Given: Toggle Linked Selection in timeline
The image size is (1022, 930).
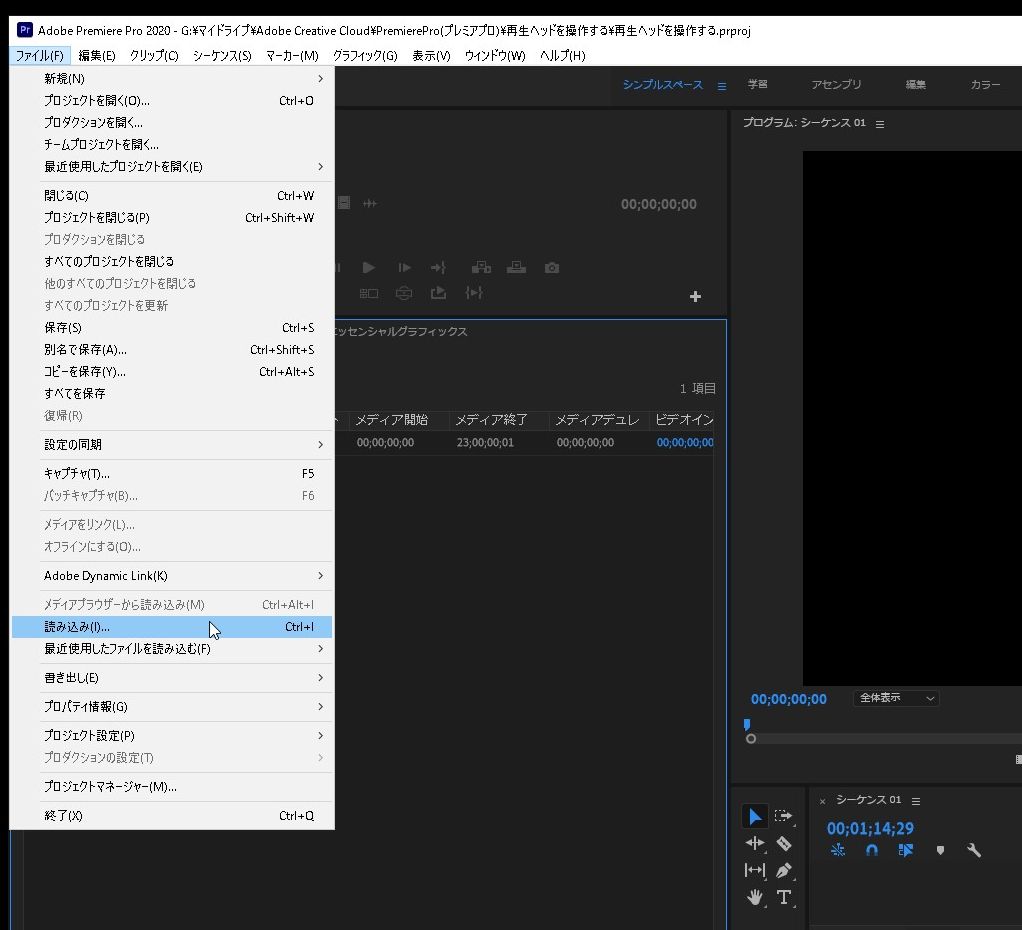Looking at the screenshot, I should click(x=906, y=851).
